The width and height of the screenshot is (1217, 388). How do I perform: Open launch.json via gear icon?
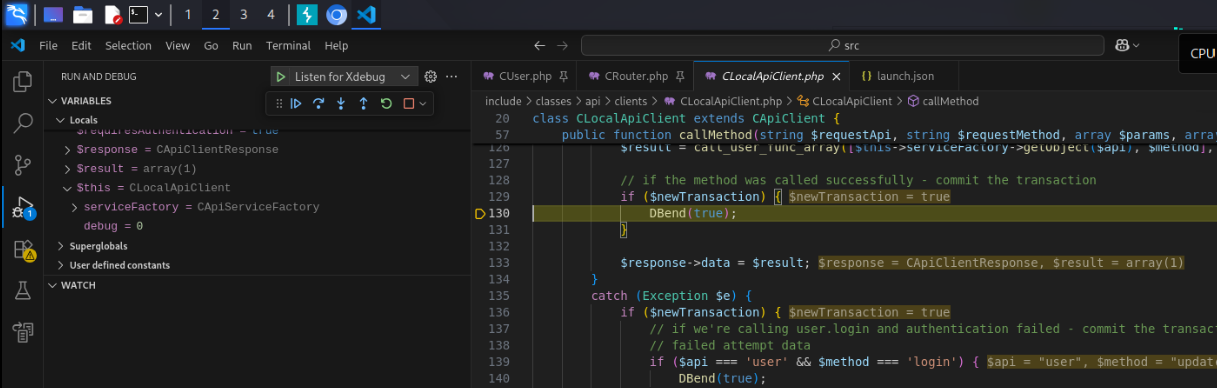431,77
